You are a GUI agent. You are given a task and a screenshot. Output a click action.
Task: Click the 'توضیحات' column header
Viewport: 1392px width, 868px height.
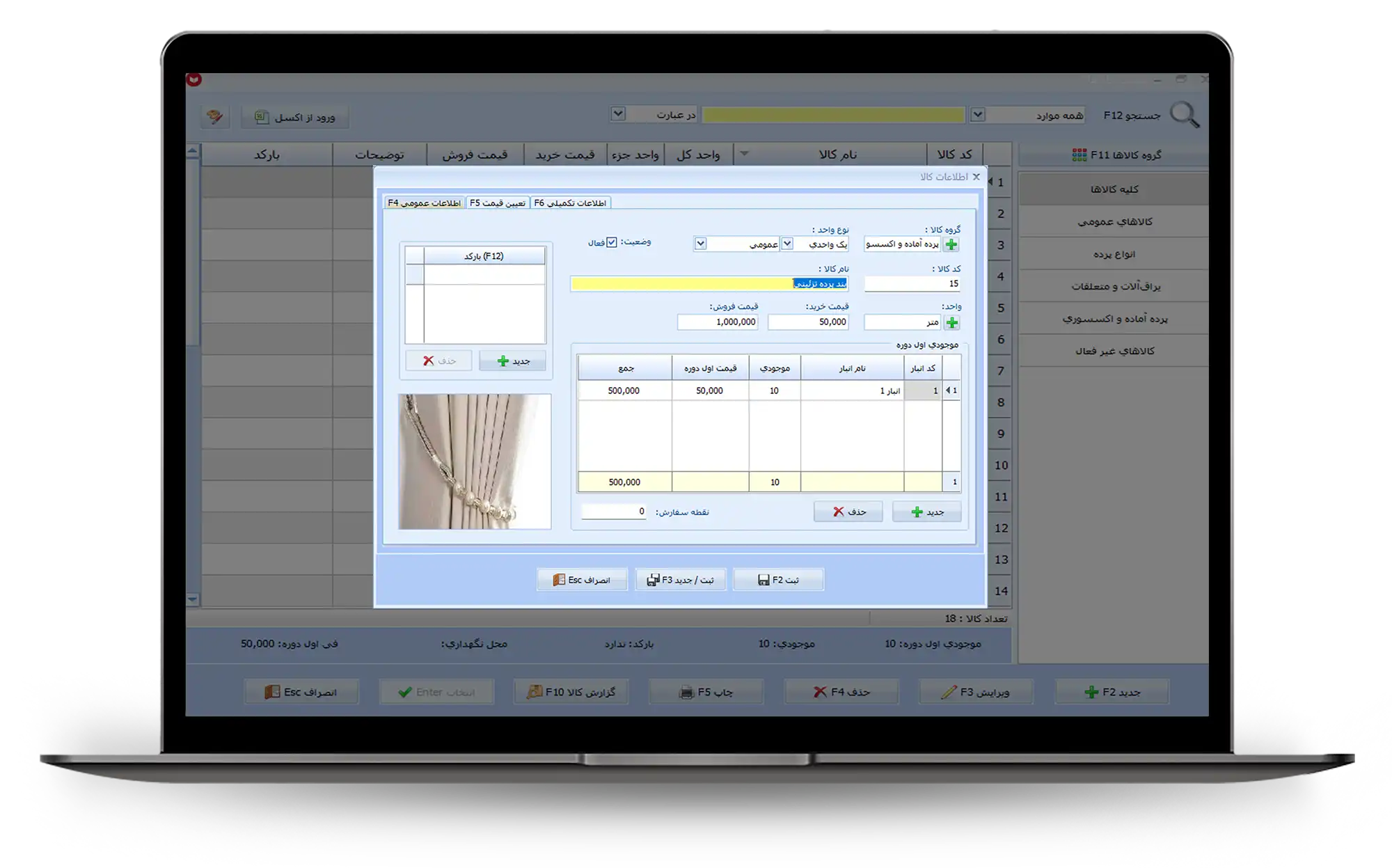[379, 155]
